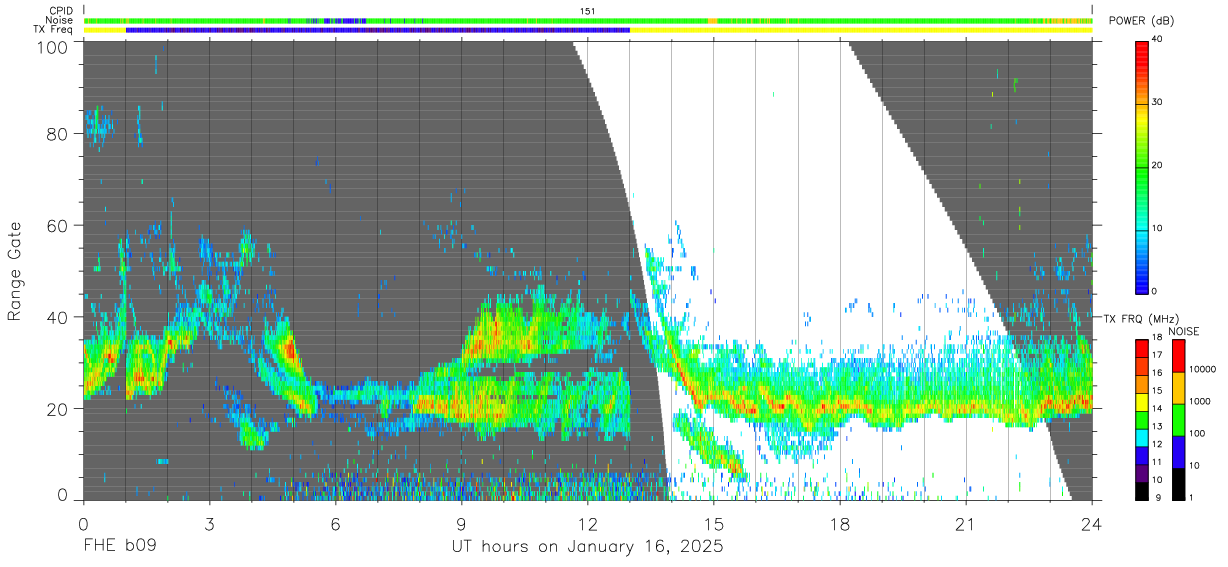Click the Range Gate axis title
The image size is (1228, 567).
[16, 271]
